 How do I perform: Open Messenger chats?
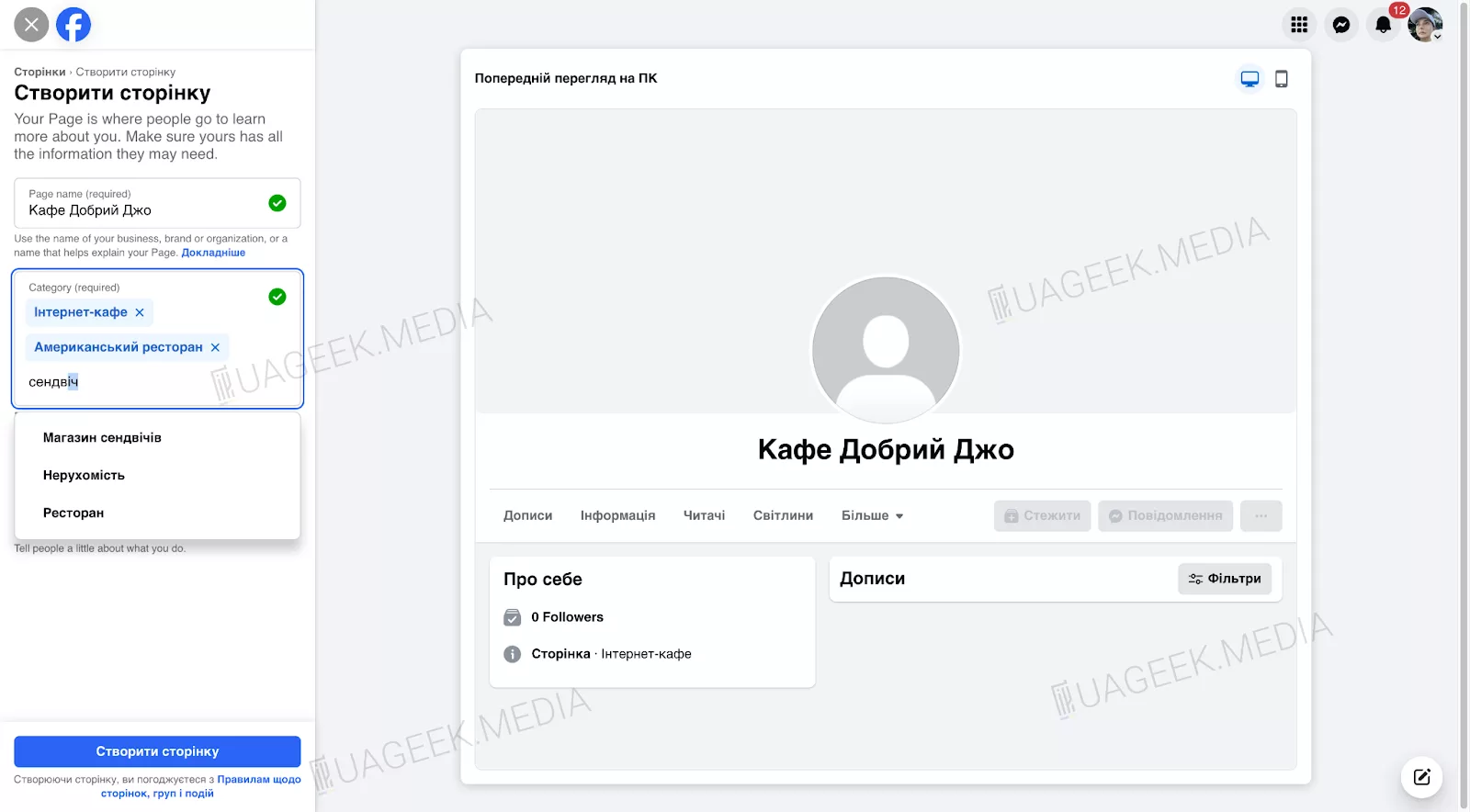(x=1341, y=25)
